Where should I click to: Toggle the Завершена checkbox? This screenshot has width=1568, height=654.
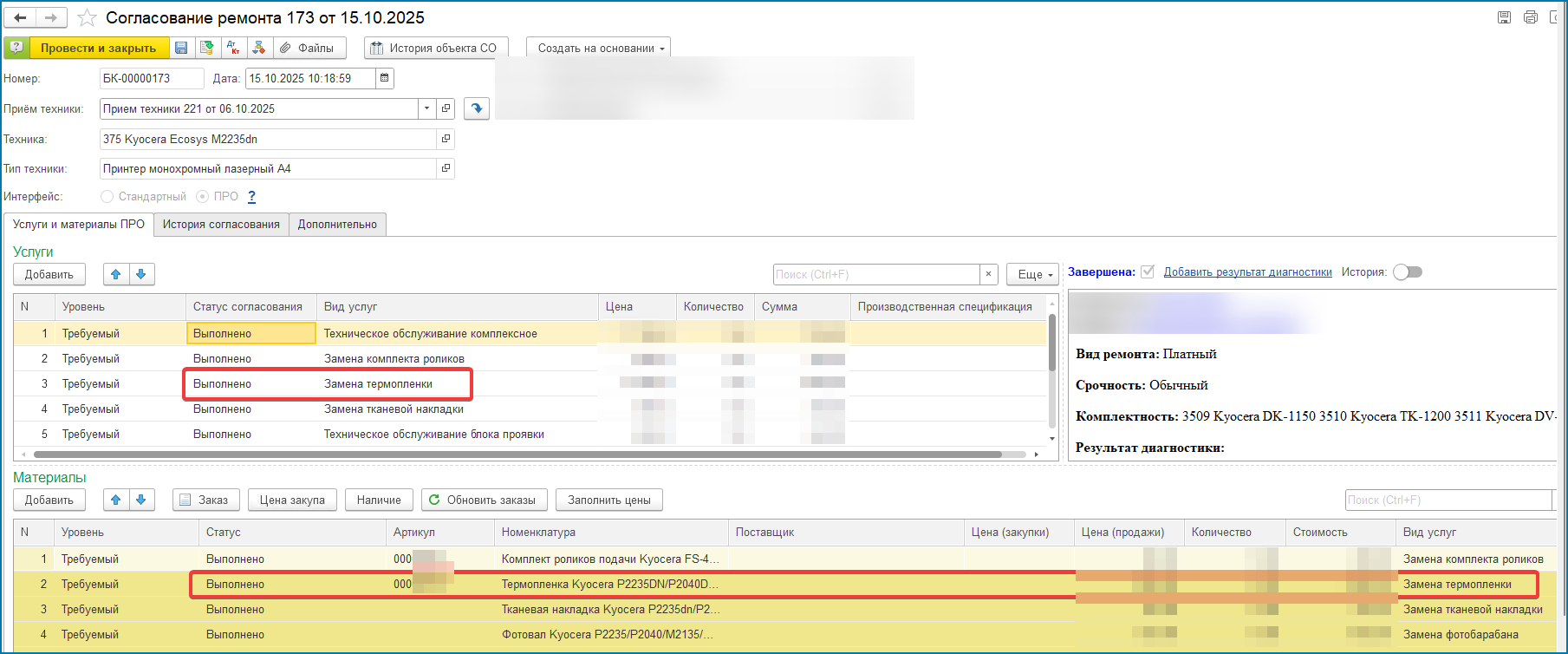click(1148, 271)
